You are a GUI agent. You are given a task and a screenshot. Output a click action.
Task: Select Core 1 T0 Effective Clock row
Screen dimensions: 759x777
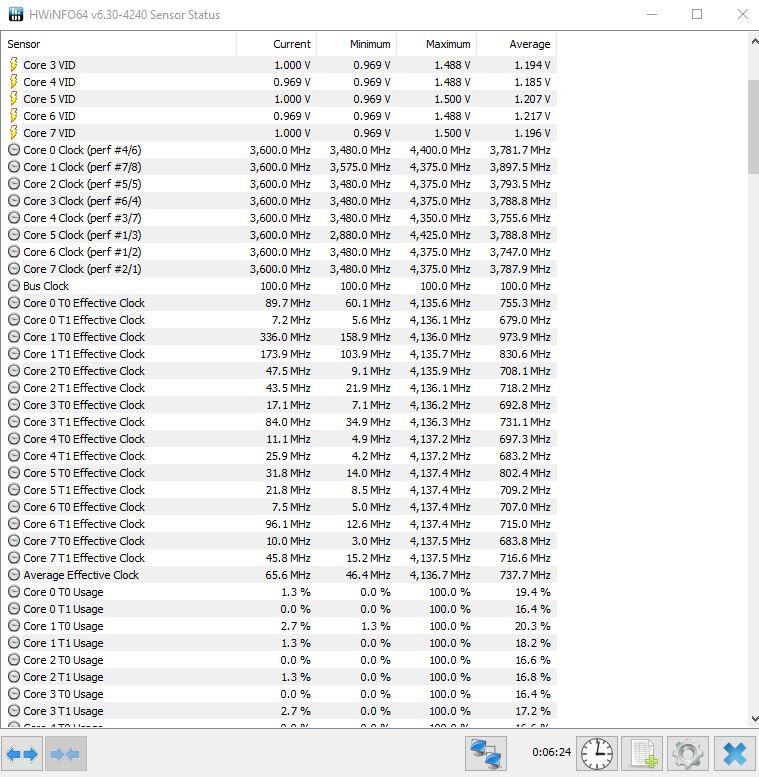[x=279, y=337]
